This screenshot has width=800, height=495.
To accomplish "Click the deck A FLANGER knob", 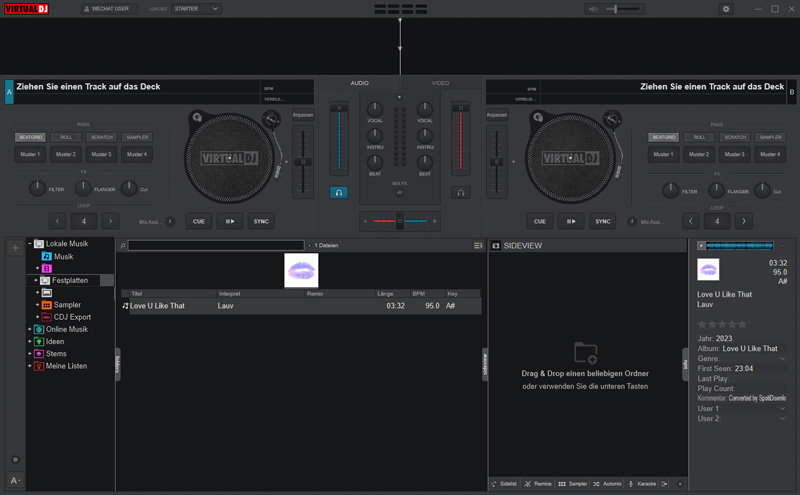I will point(83,188).
